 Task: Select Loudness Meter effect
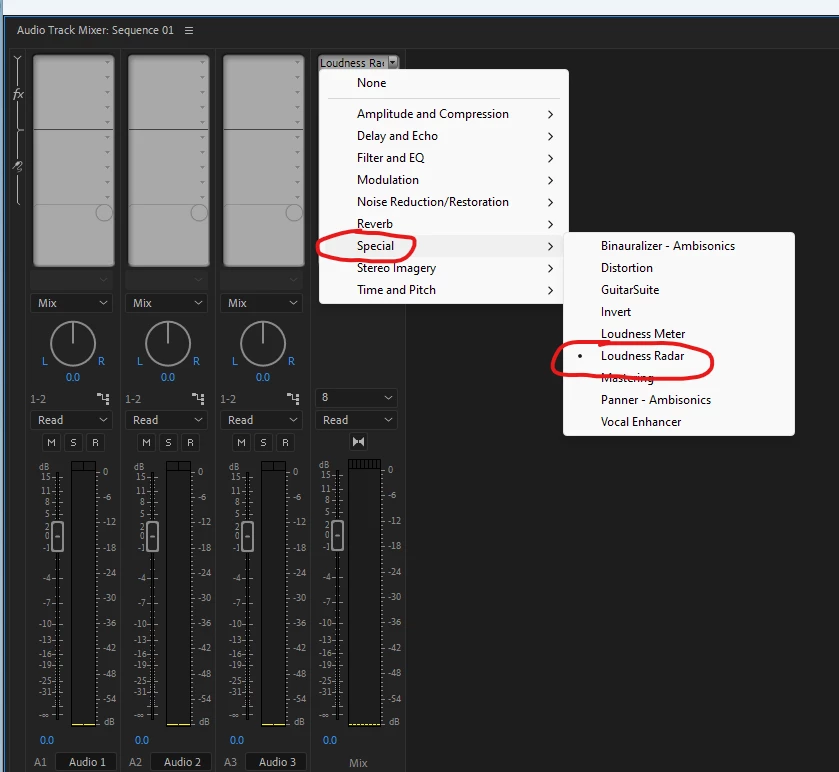678,334
